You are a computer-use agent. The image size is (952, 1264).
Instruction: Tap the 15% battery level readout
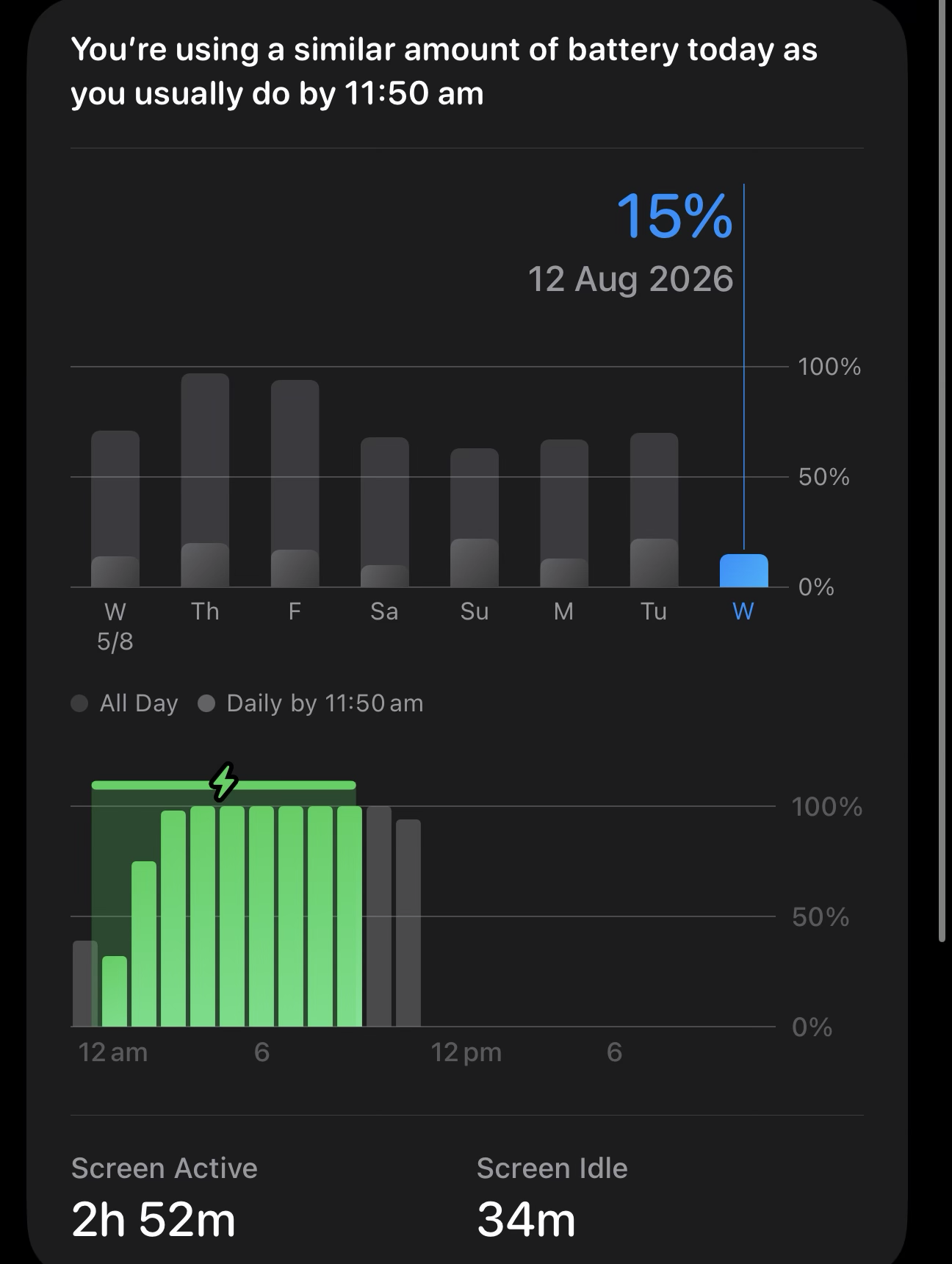[x=674, y=216]
